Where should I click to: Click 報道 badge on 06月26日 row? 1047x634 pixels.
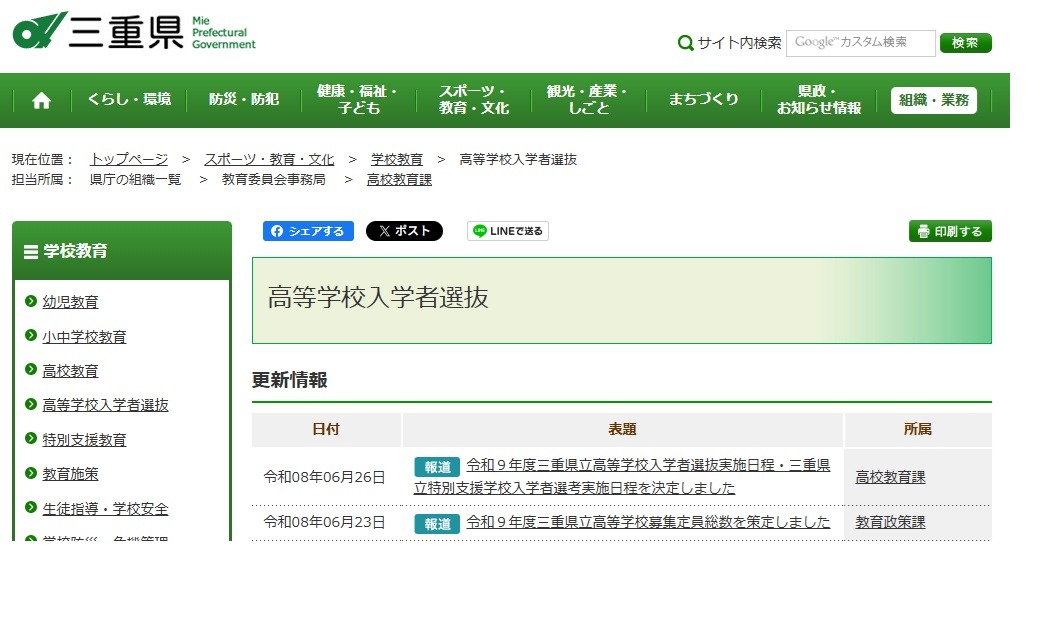(437, 467)
